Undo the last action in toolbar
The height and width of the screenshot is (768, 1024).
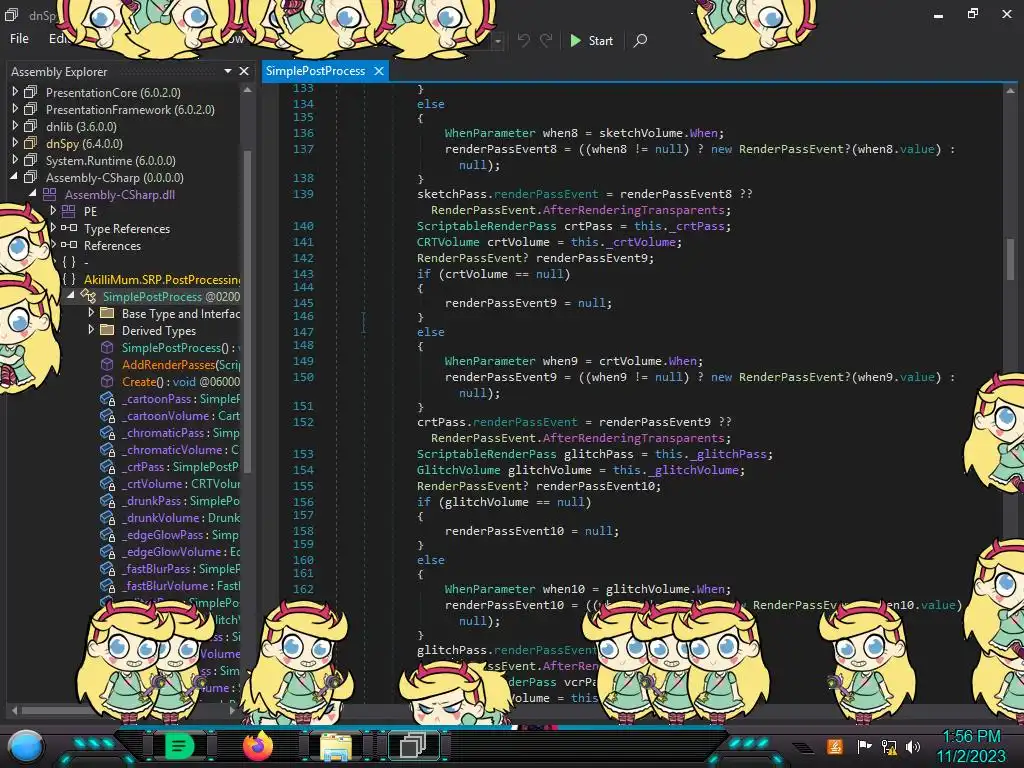pos(523,40)
